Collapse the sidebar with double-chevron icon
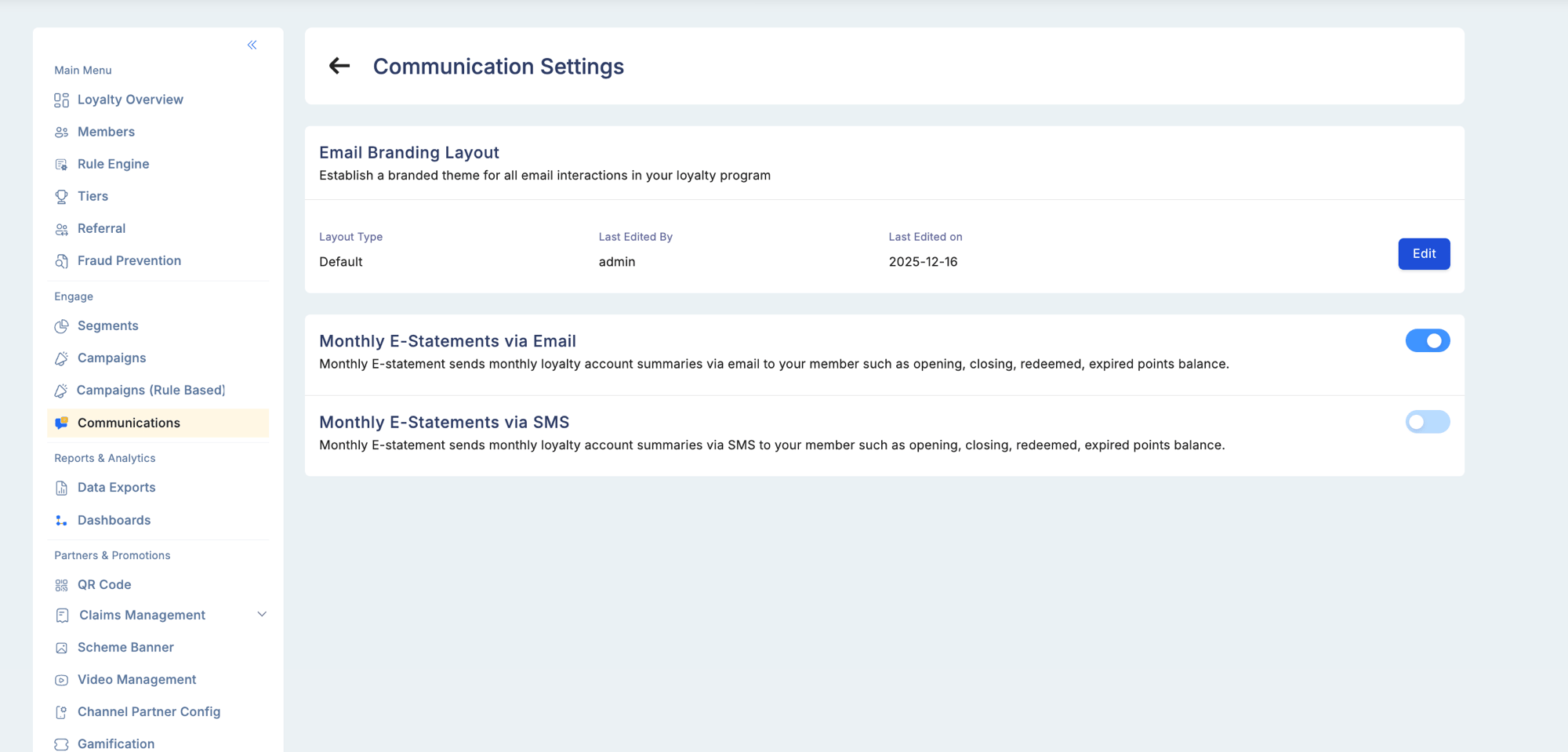 point(252,45)
